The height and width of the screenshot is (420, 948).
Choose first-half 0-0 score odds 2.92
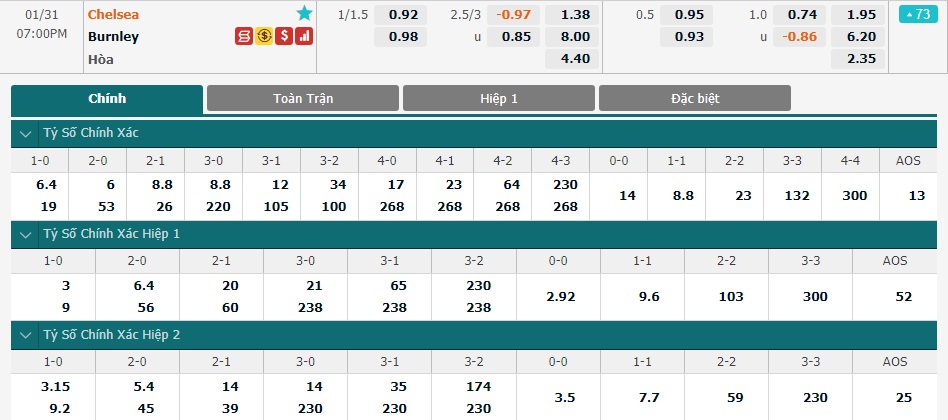558,297
